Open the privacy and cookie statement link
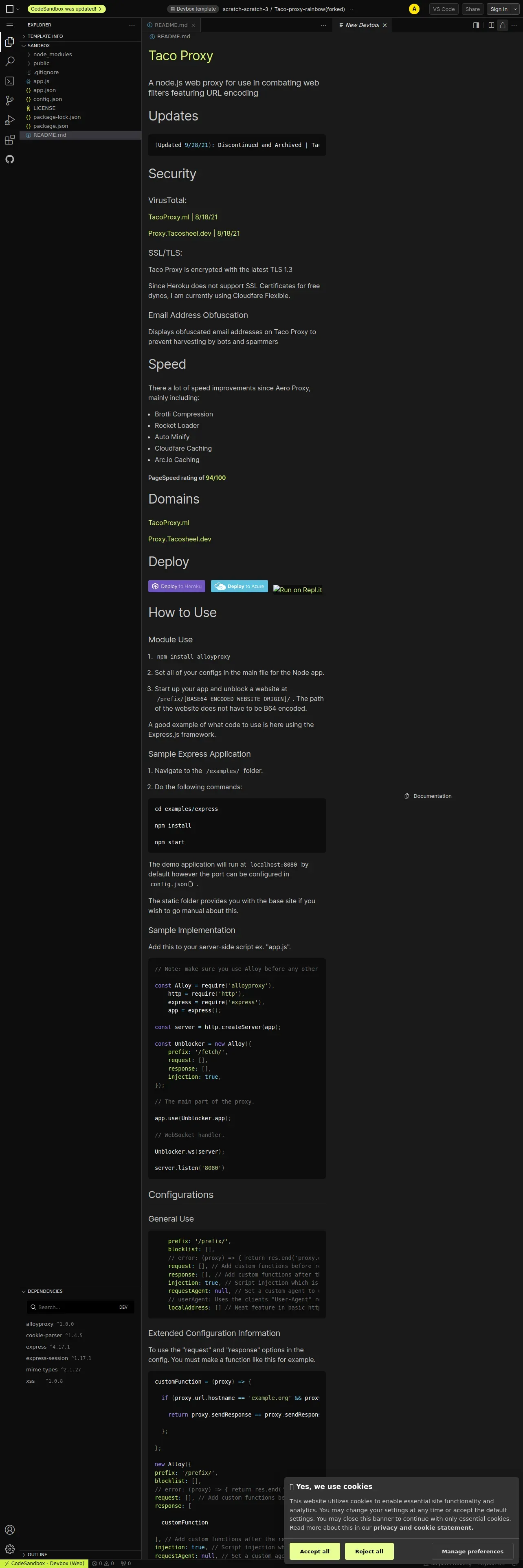523x1568 pixels. (x=423, y=1527)
